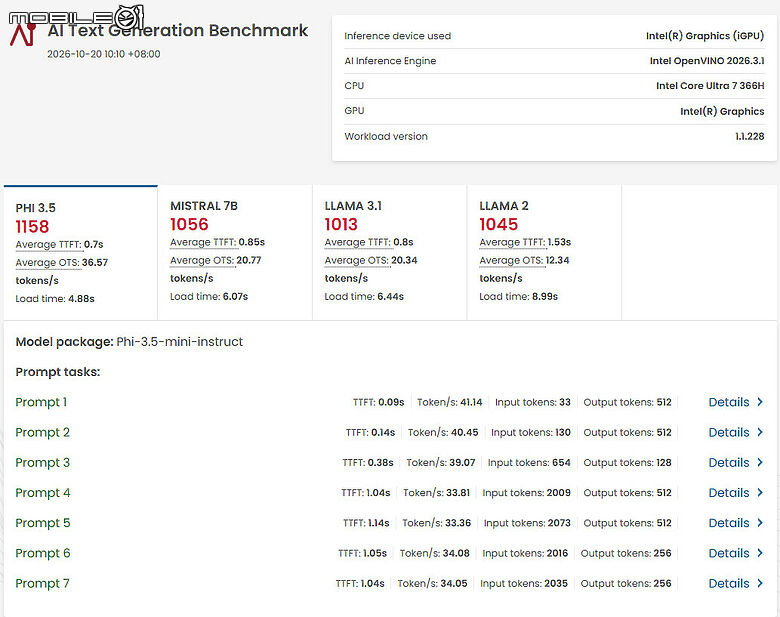Click PHI 3.5 score 1158

(32, 227)
